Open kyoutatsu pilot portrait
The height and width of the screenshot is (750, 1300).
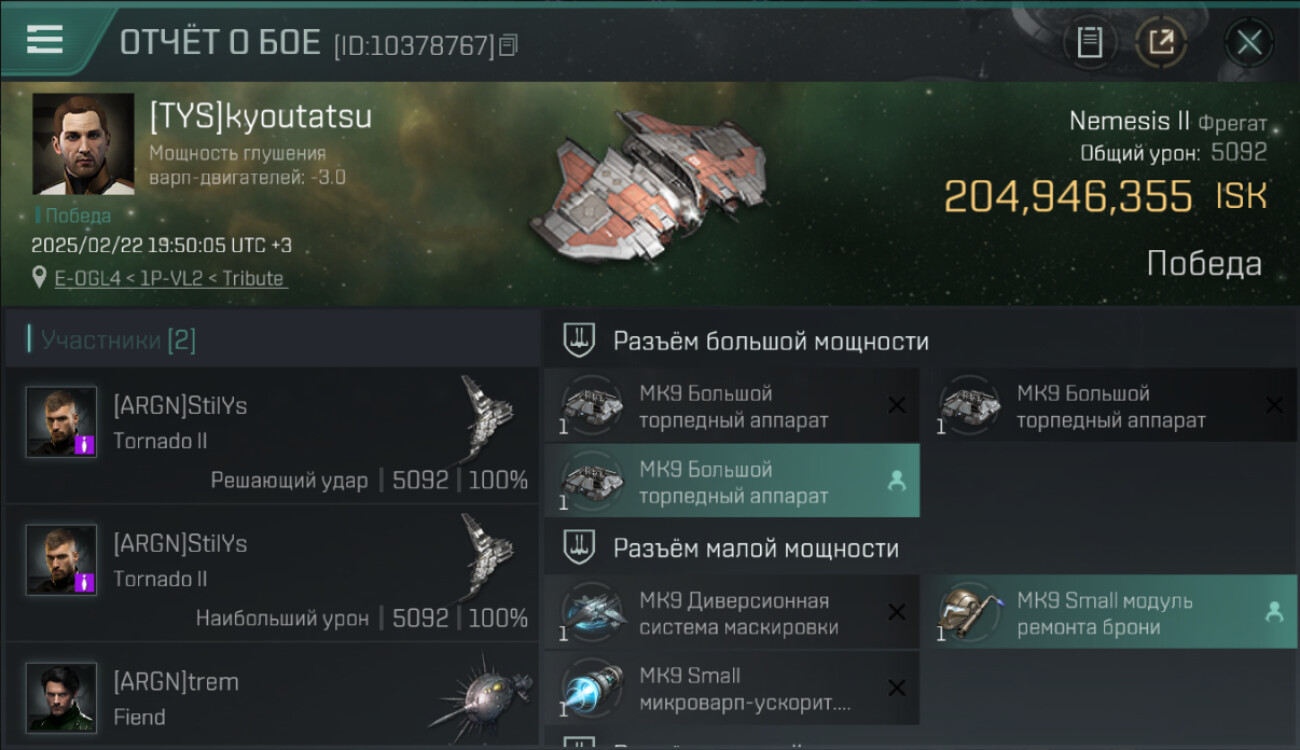(x=83, y=144)
